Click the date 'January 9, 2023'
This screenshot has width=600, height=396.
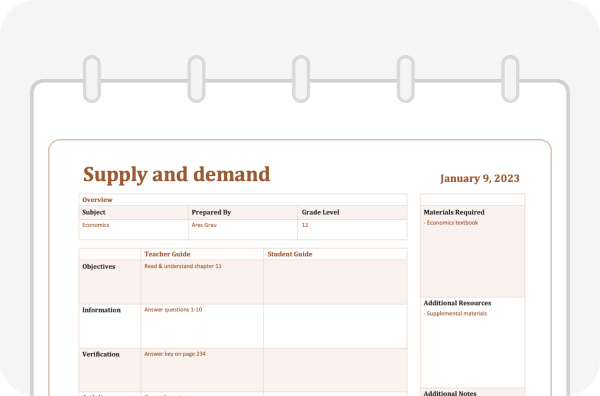click(x=480, y=178)
